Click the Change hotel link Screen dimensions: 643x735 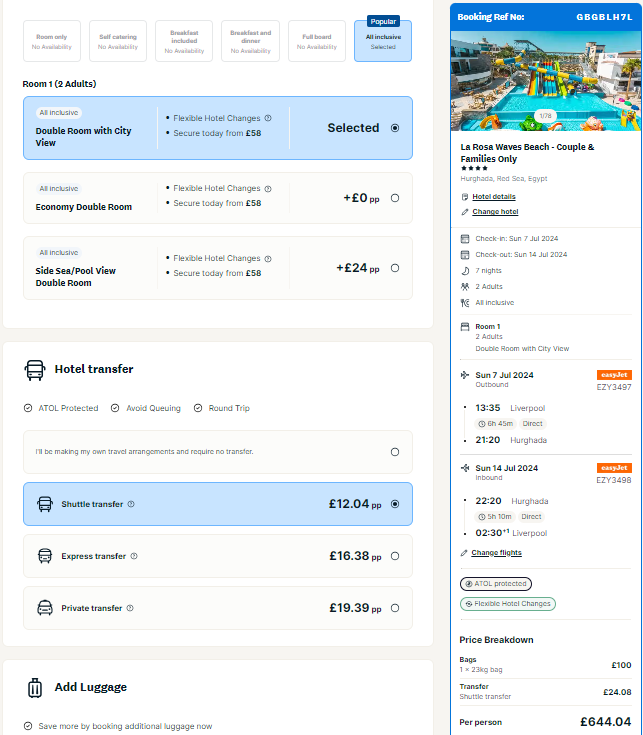pos(495,212)
